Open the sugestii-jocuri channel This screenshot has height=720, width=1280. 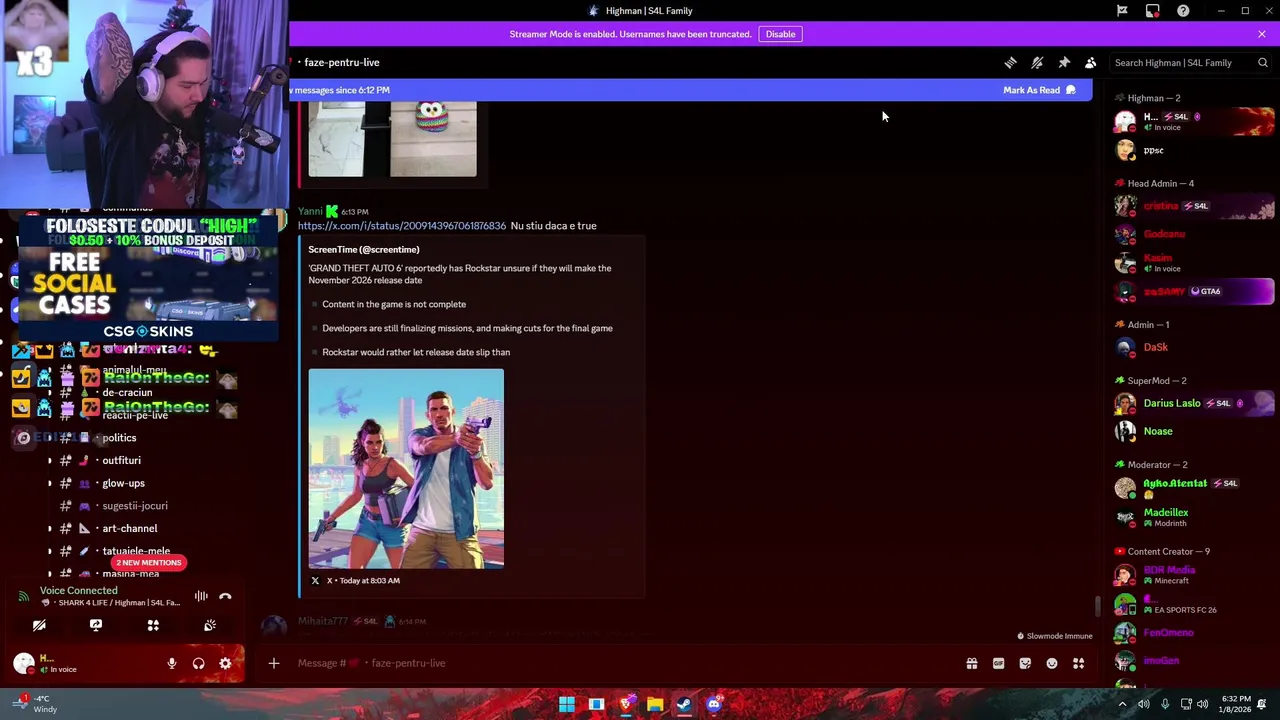134,506
